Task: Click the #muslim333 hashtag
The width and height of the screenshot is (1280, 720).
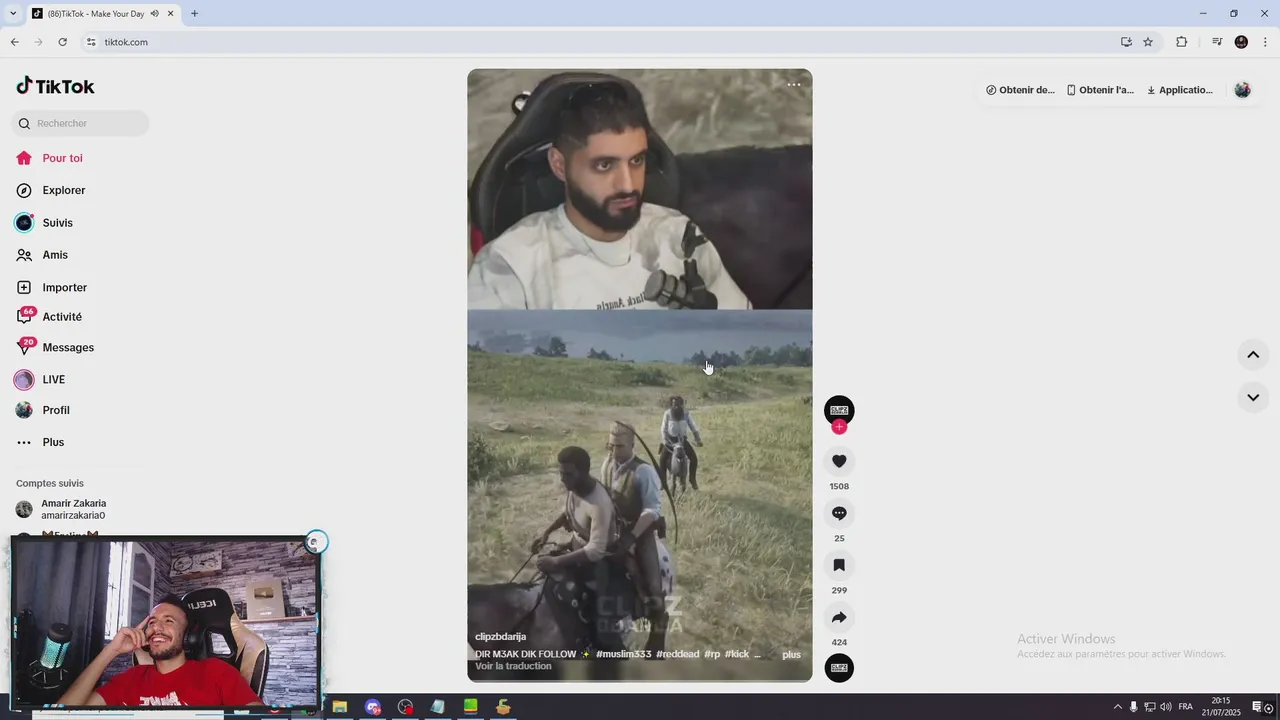Action: [x=623, y=654]
